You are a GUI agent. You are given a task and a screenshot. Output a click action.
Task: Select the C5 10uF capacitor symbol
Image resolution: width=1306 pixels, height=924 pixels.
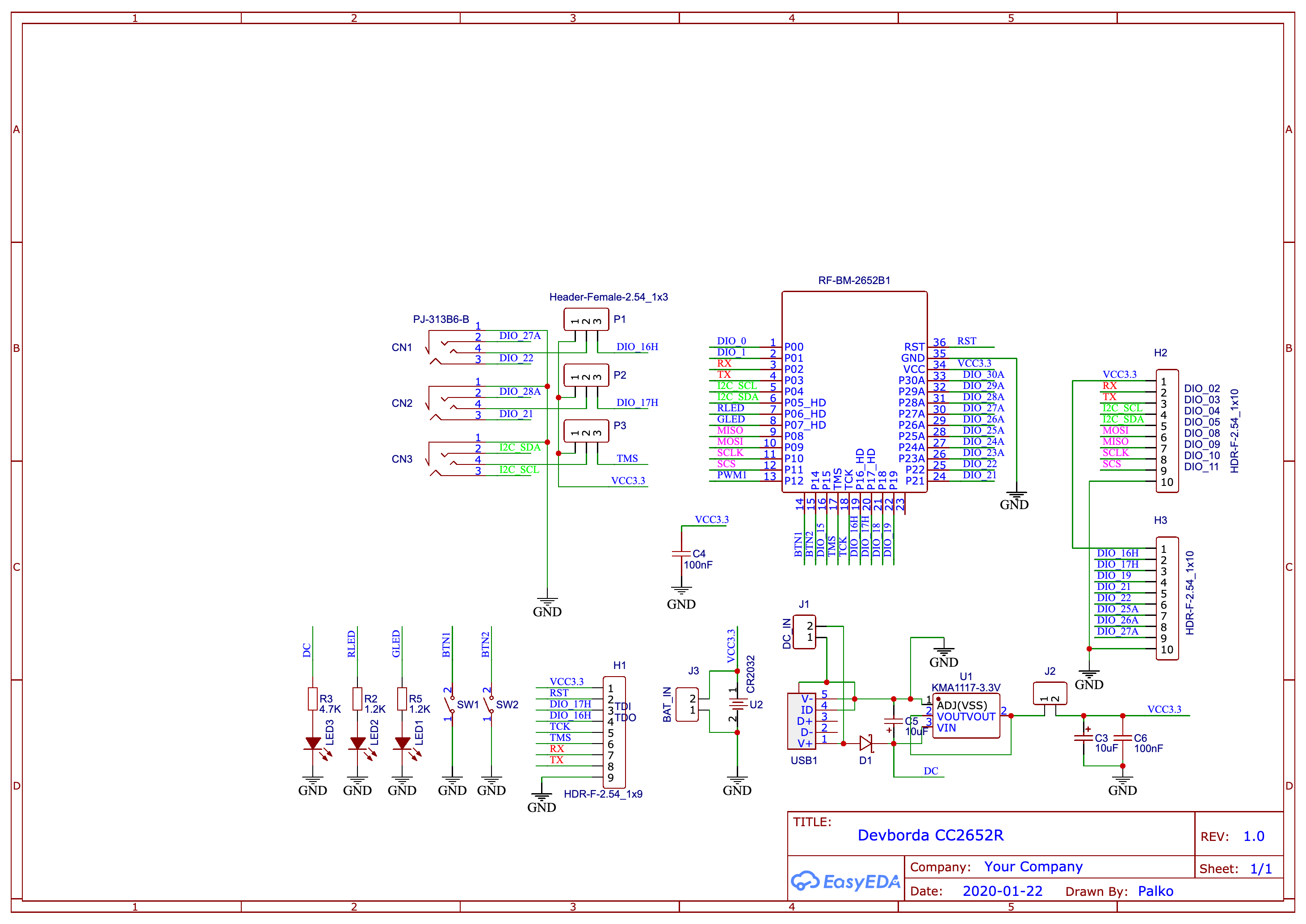[x=894, y=721]
